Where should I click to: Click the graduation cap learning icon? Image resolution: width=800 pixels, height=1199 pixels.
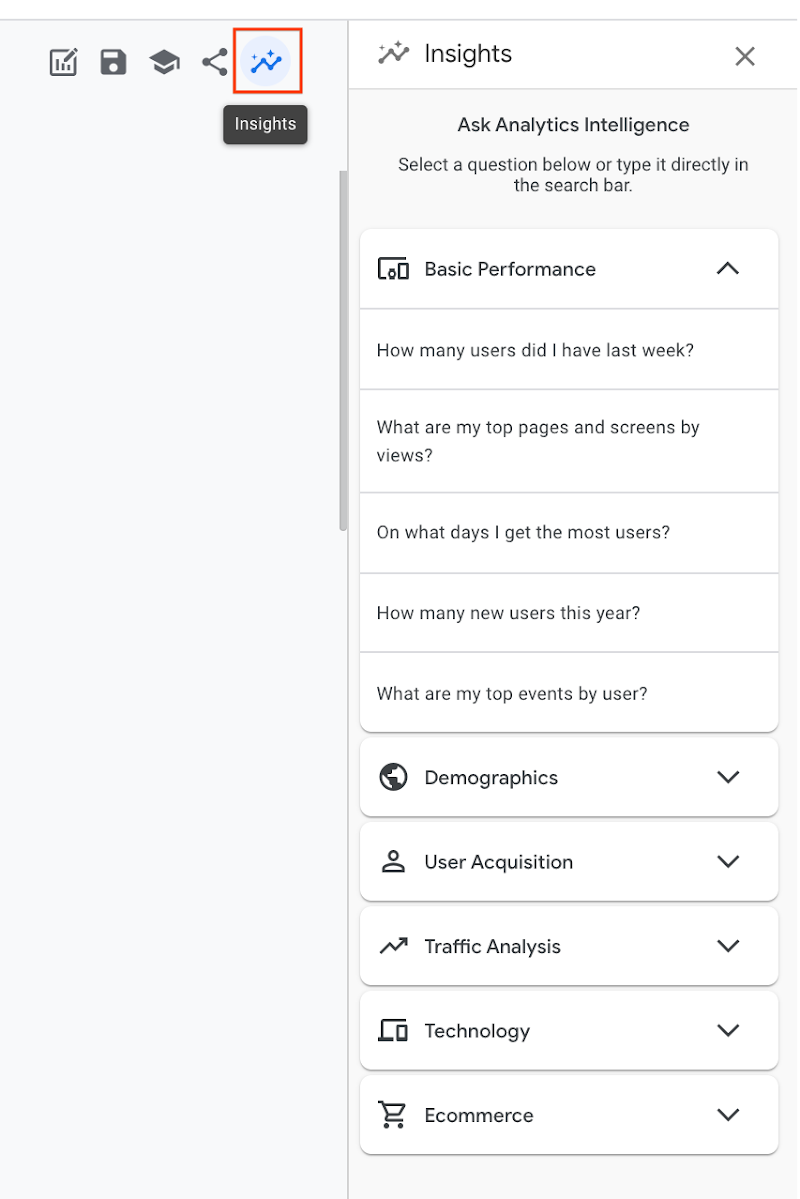[x=165, y=63]
